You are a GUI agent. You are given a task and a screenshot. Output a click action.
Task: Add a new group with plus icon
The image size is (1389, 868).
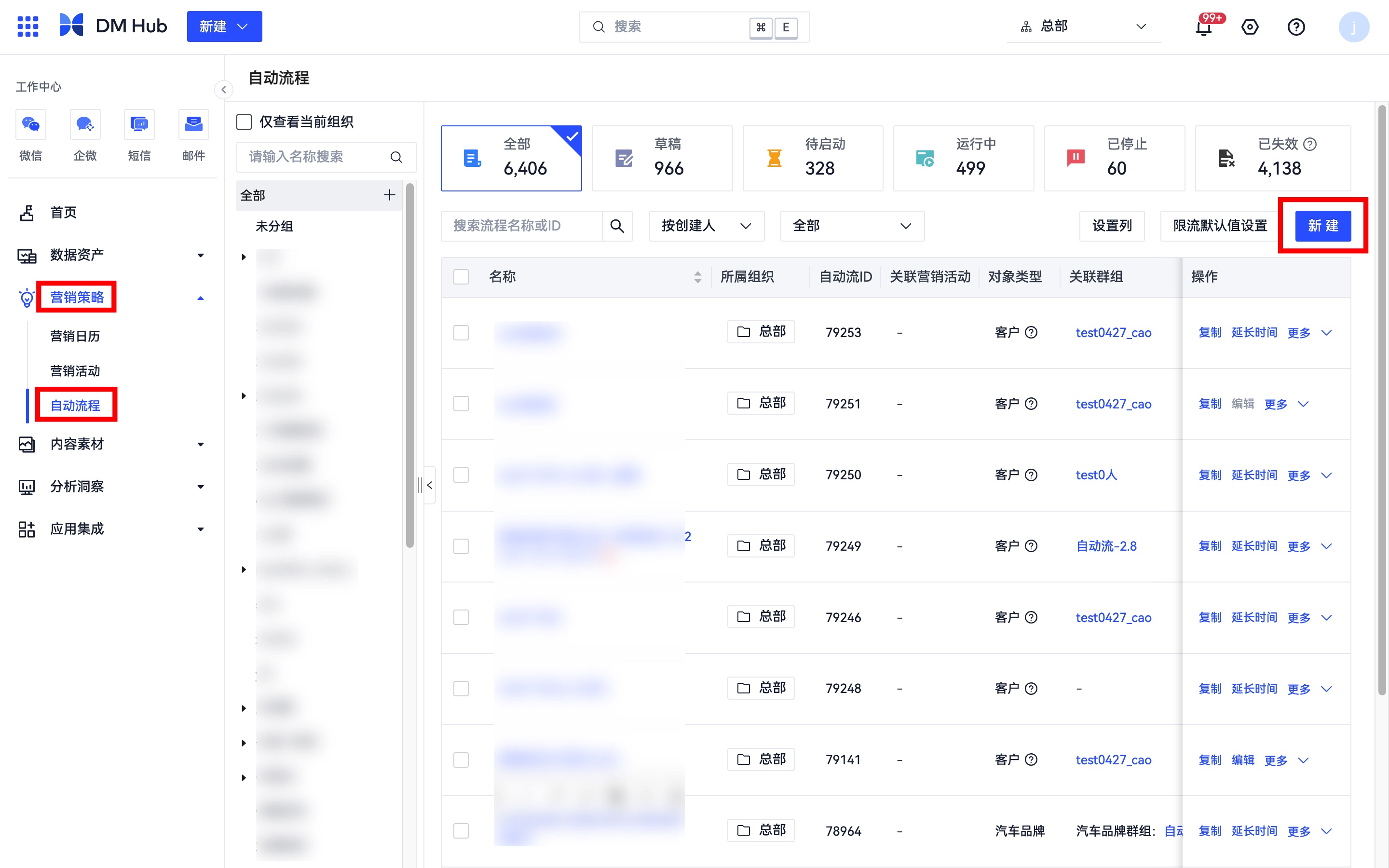[x=389, y=195]
